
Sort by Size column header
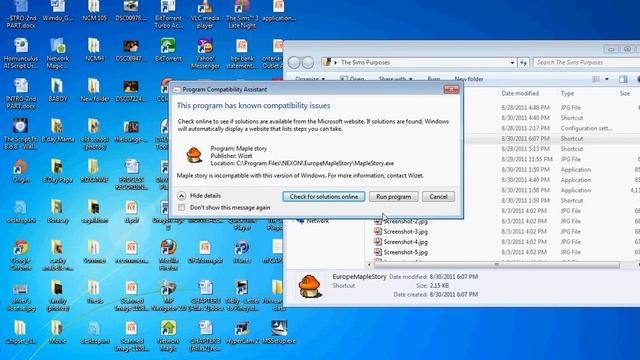pos(625,93)
